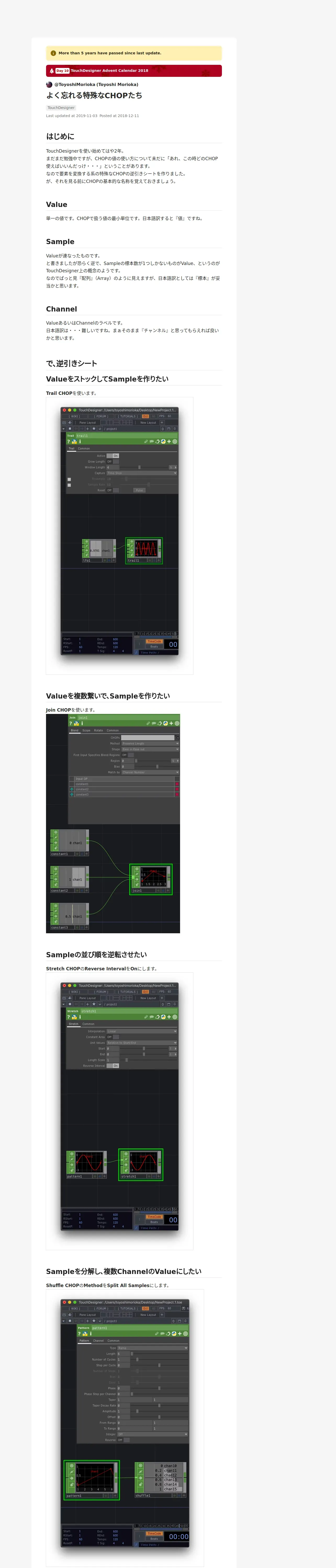Viewport: 336px width, 1568px height.
Task: Select the Trail tab in trail1 panel
Action: pos(71,449)
